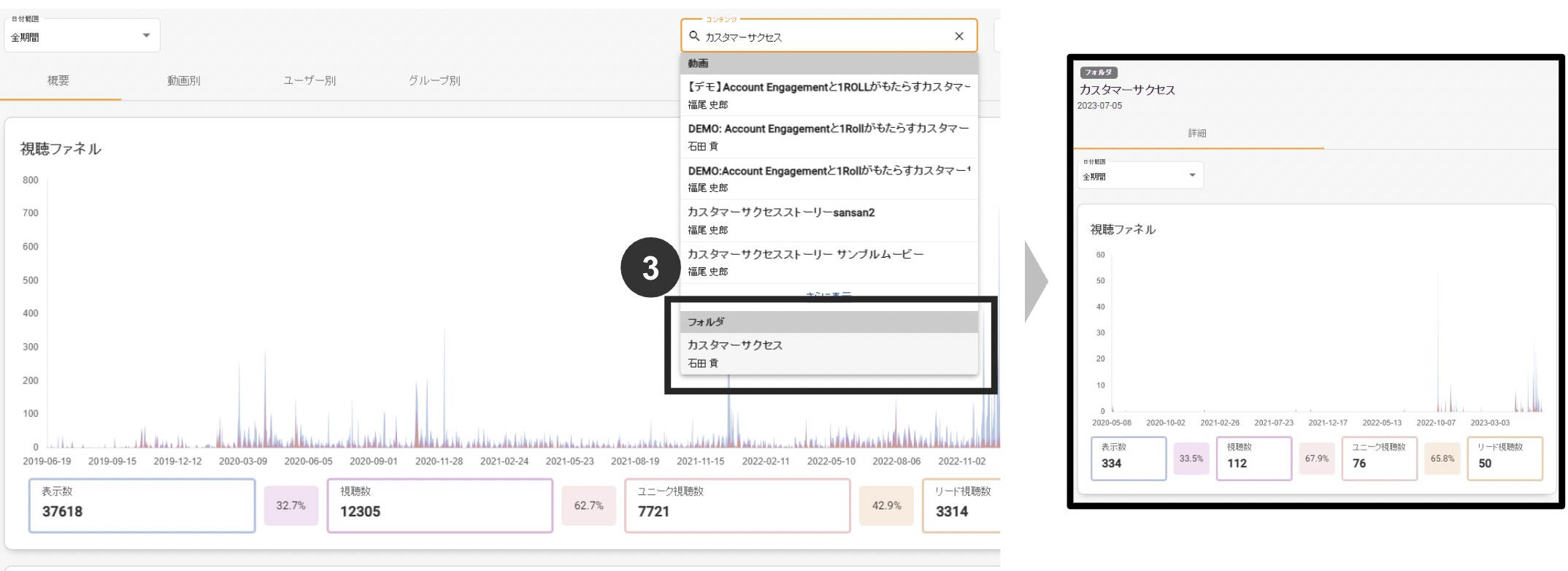Switch to the 概要 tab

[x=58, y=80]
